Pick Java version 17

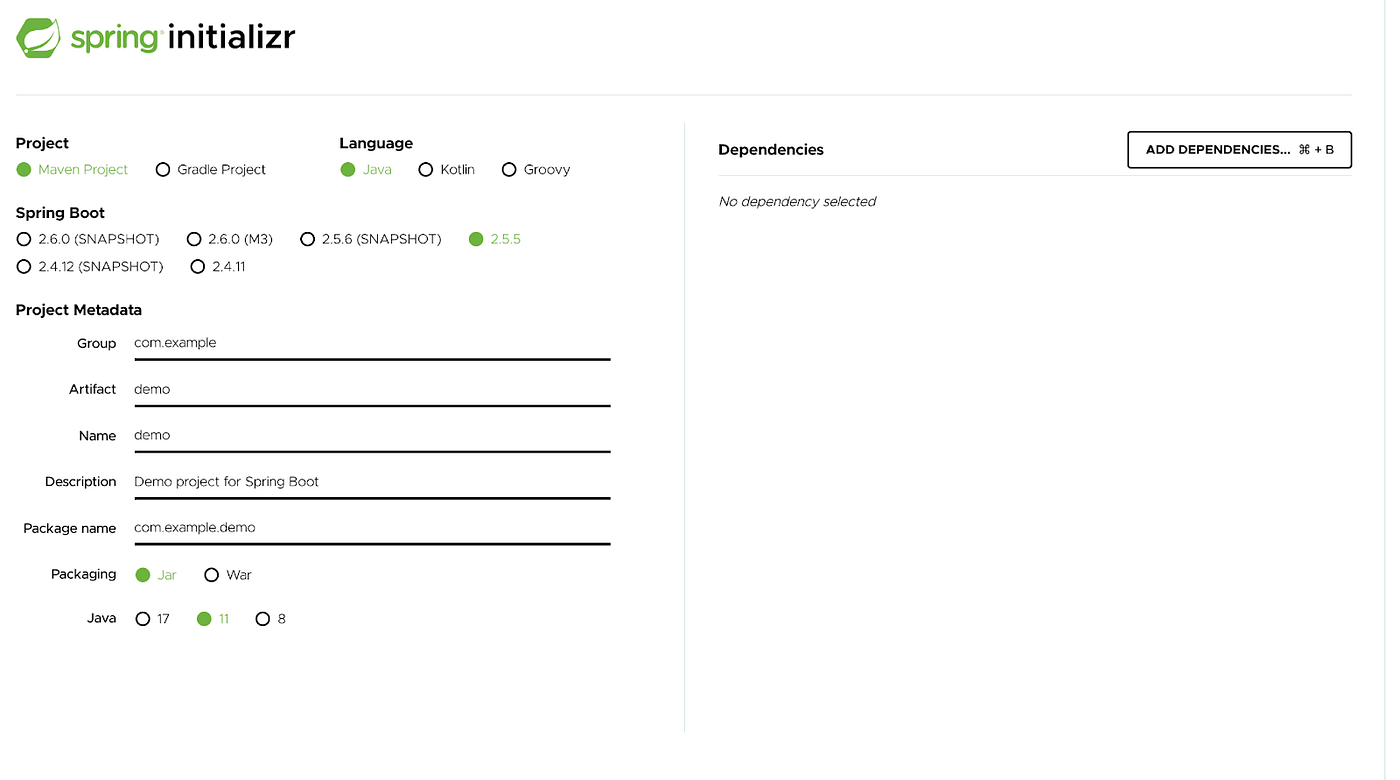(153, 619)
